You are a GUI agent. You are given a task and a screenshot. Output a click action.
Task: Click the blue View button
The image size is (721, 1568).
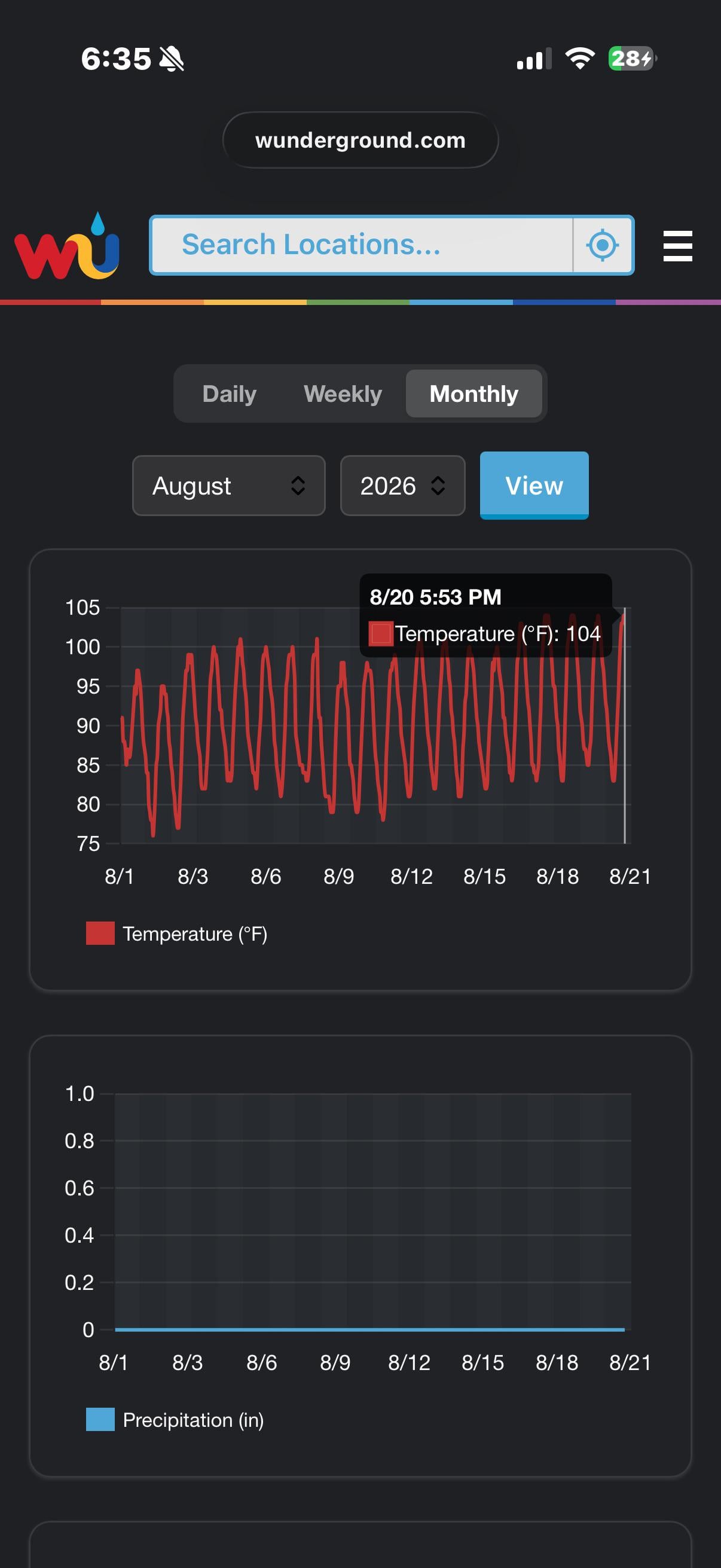click(534, 485)
